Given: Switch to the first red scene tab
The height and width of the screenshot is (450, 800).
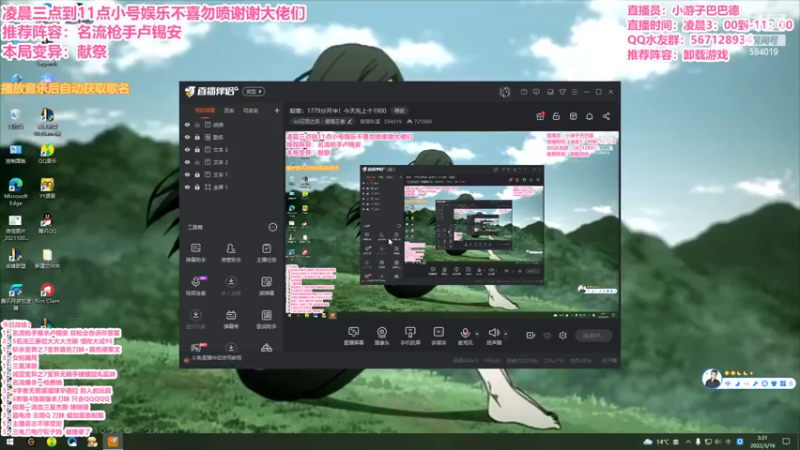Looking at the screenshot, I should (x=205, y=111).
